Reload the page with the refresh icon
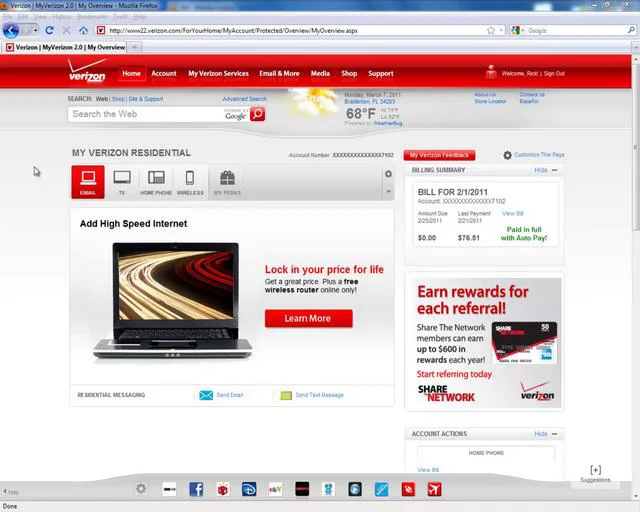This screenshot has width=640, height=512. point(49,30)
